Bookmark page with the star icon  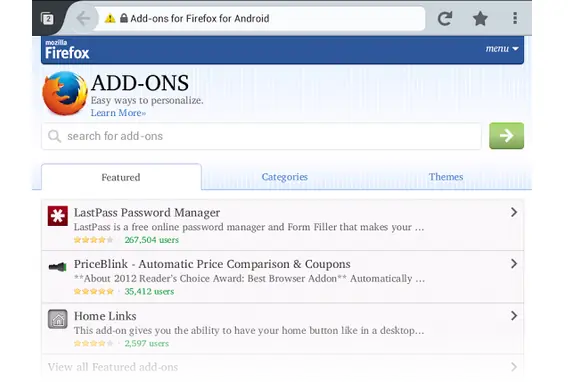(x=480, y=18)
